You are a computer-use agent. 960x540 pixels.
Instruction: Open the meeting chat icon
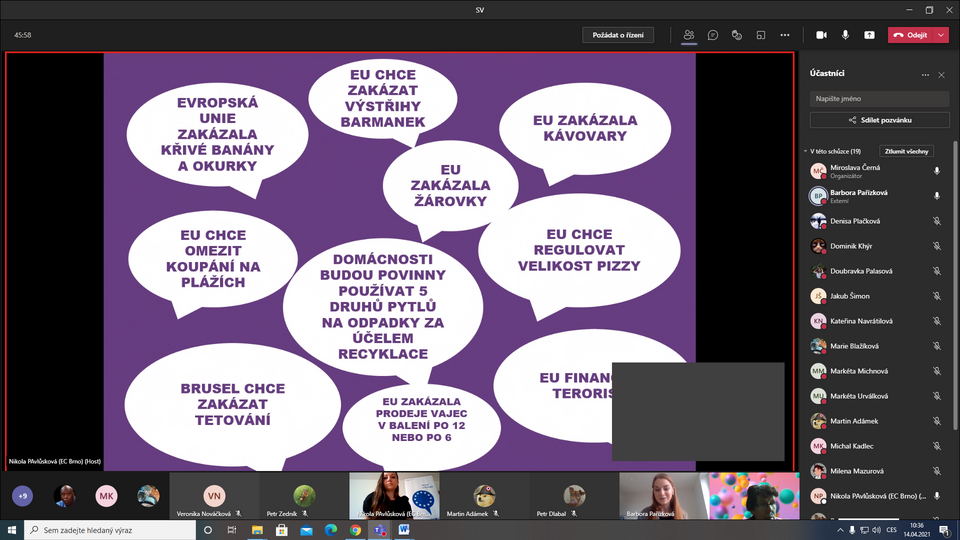713,35
